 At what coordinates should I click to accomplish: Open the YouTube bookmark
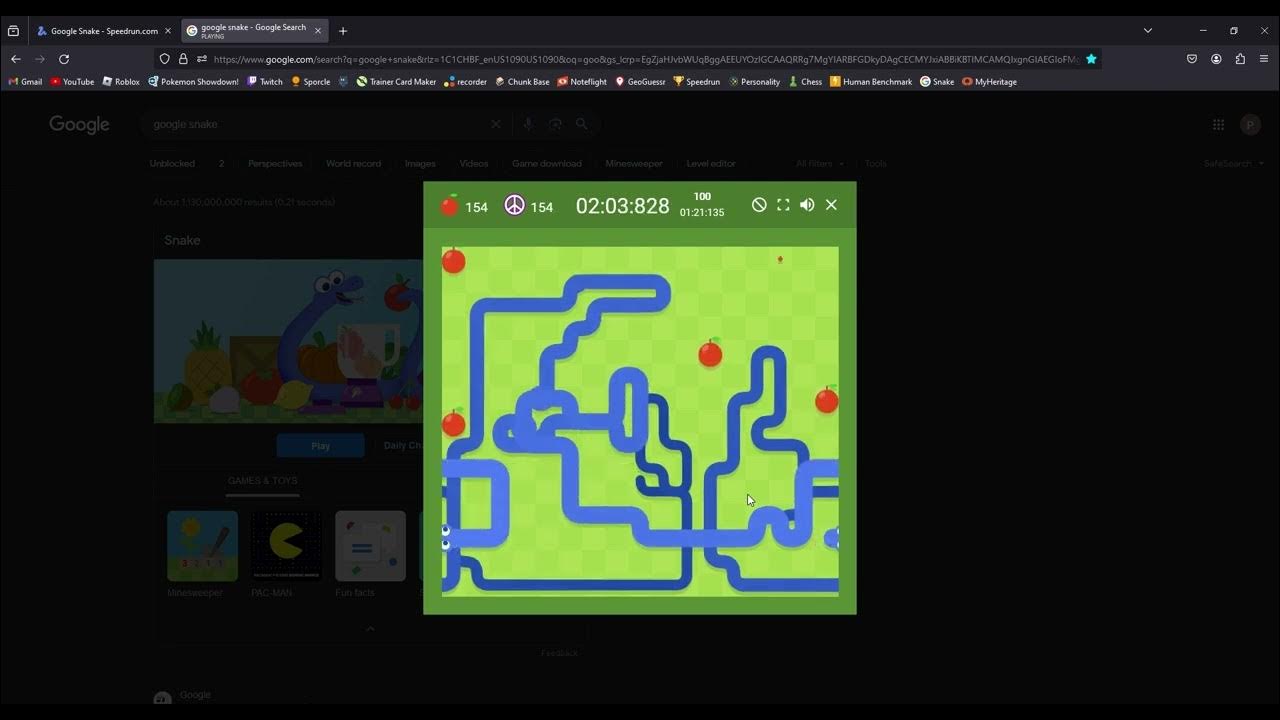tap(72, 82)
